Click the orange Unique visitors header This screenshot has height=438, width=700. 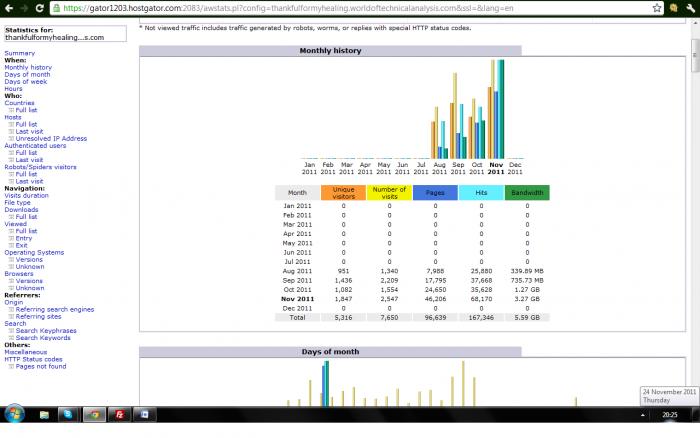[x=343, y=193]
